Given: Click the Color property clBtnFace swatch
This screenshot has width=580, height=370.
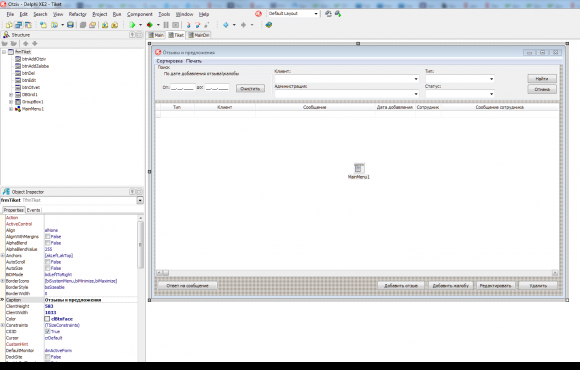Looking at the screenshot, I should click(47, 319).
